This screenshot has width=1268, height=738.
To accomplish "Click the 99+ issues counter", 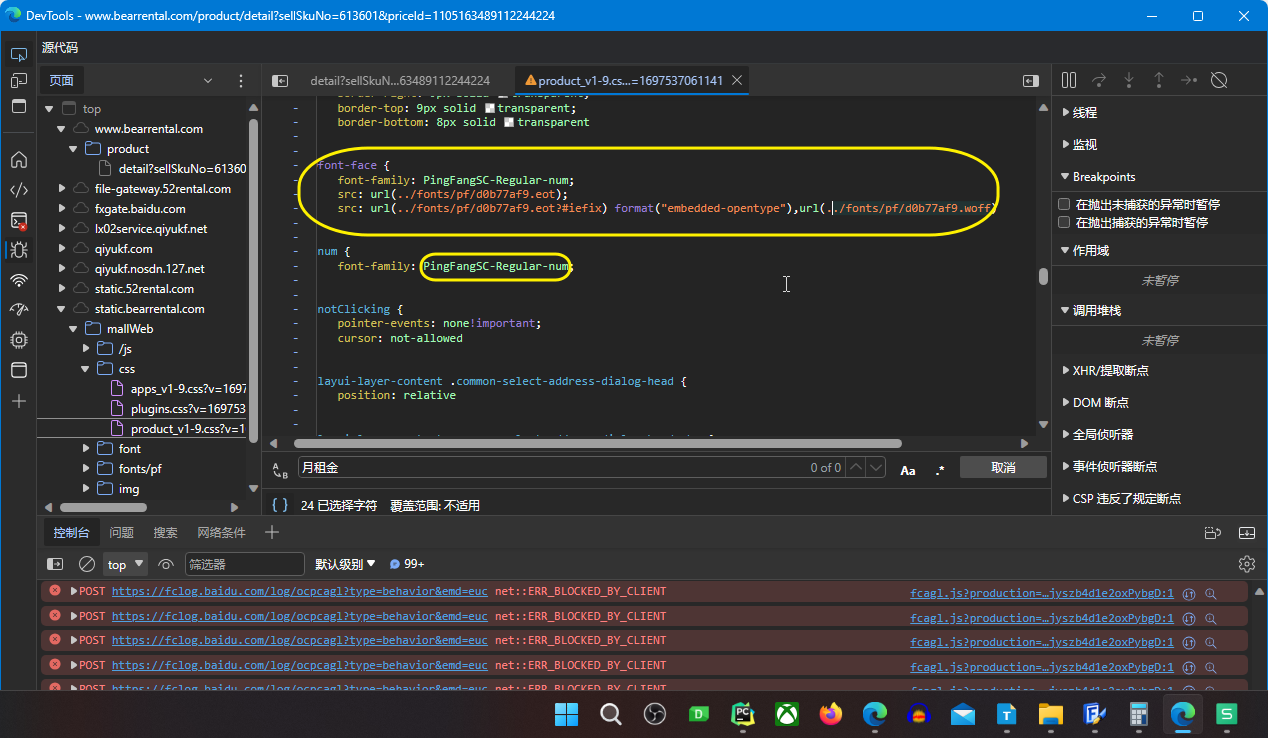I will pos(407,564).
